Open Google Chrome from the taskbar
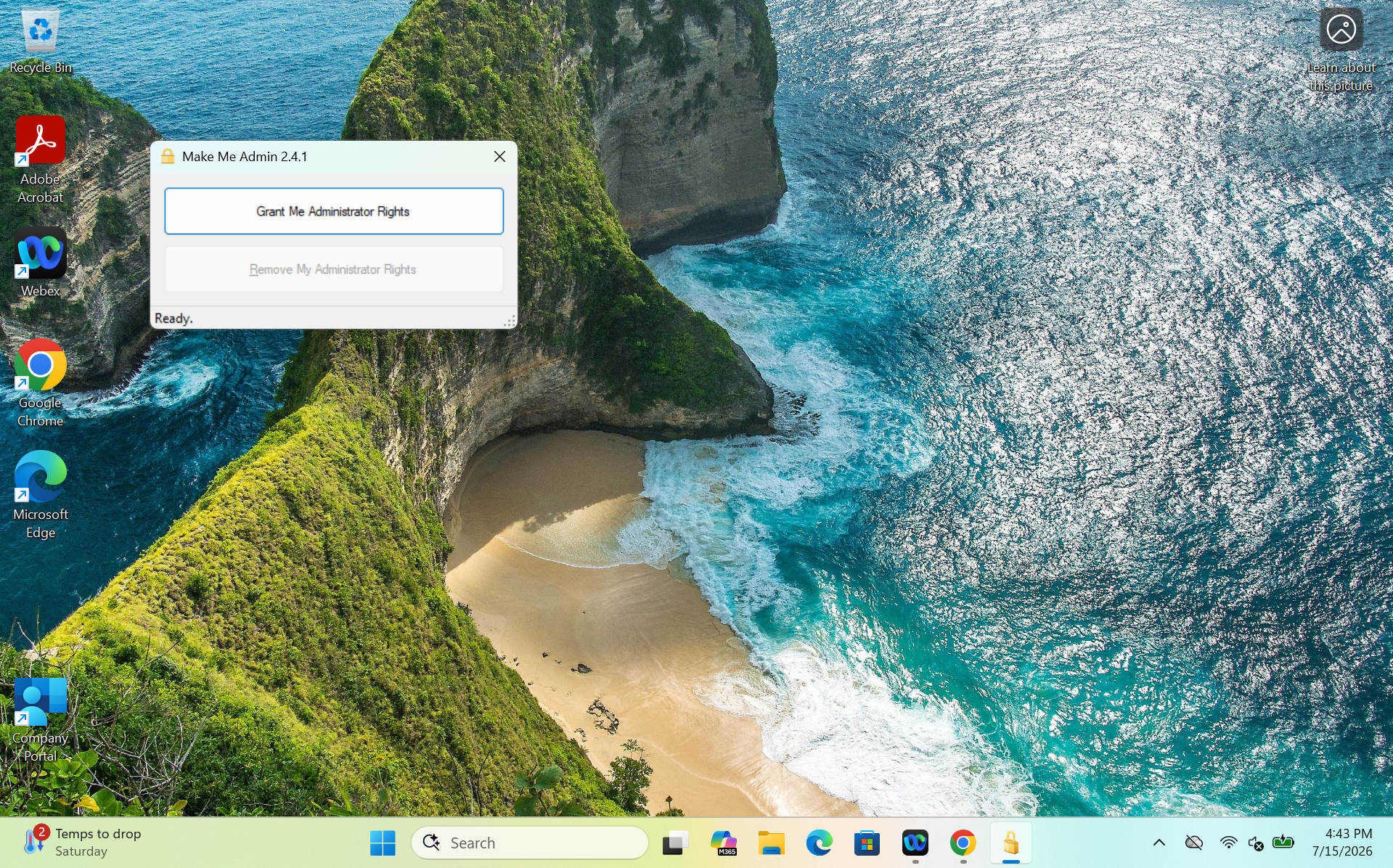This screenshot has width=1393, height=868. (x=963, y=843)
